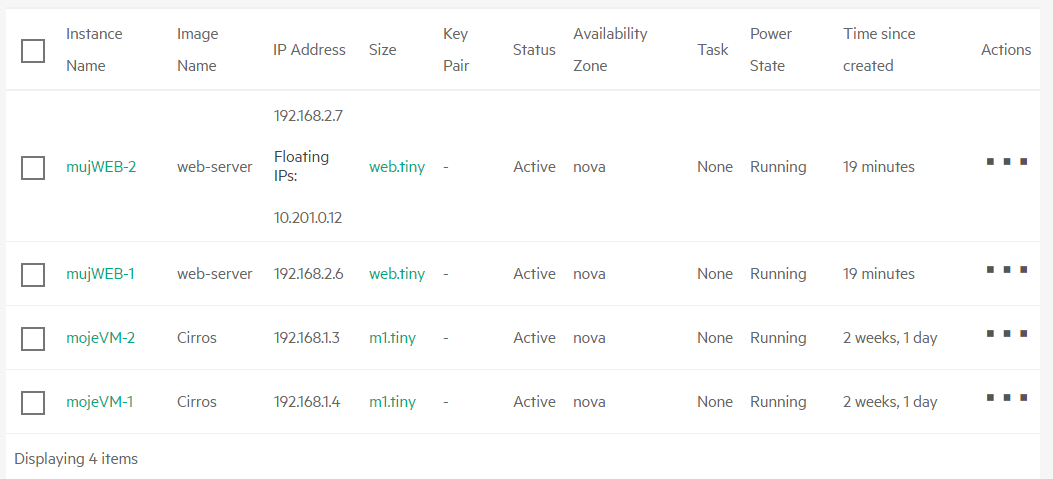This screenshot has width=1053, height=479.
Task: Select mojeVM-2 using its checkbox
Action: point(33,339)
